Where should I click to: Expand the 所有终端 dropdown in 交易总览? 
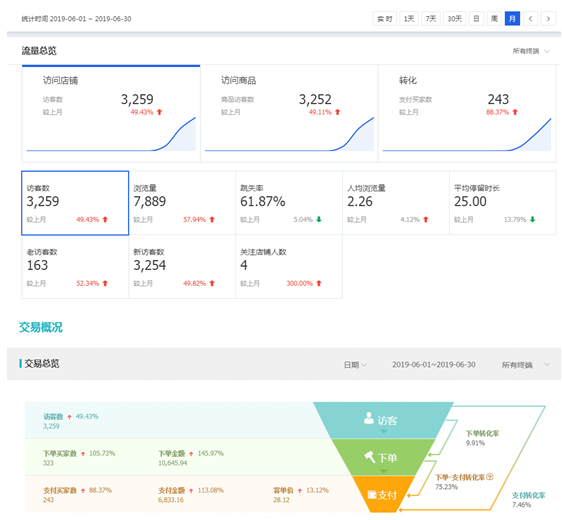(525, 365)
